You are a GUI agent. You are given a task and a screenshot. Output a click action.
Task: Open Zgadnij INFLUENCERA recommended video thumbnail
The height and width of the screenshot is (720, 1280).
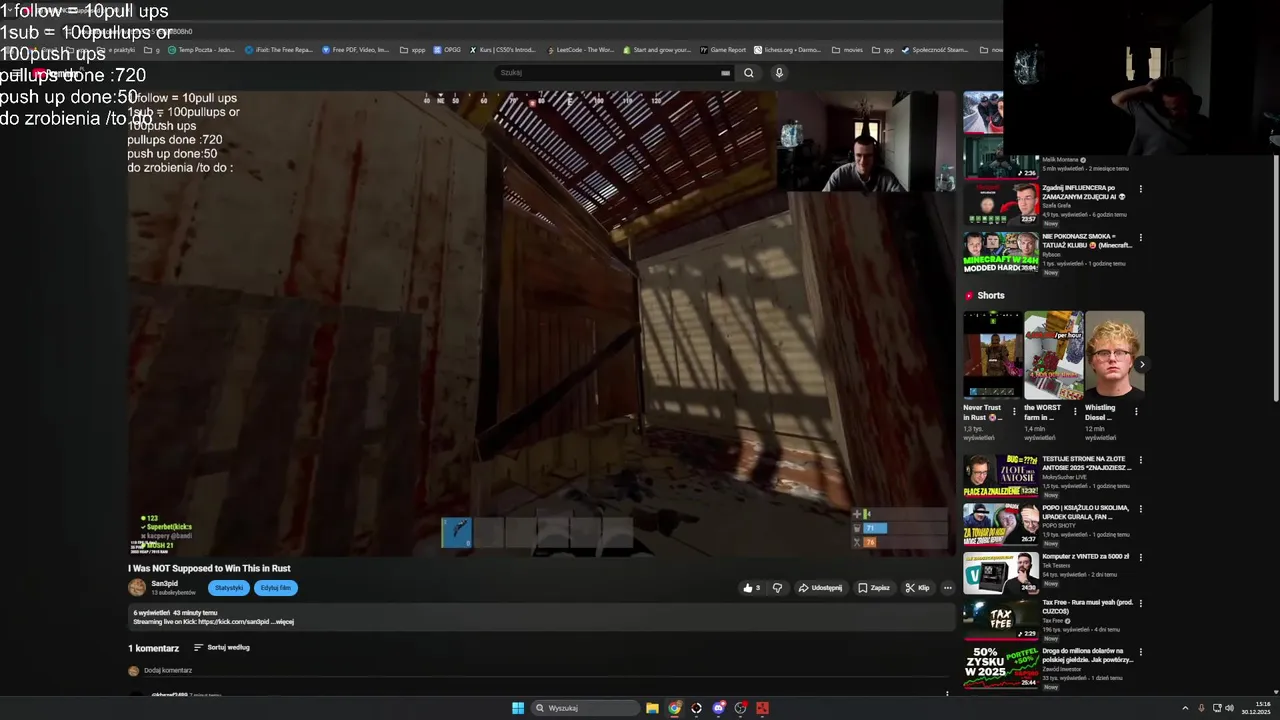click(x=1000, y=204)
